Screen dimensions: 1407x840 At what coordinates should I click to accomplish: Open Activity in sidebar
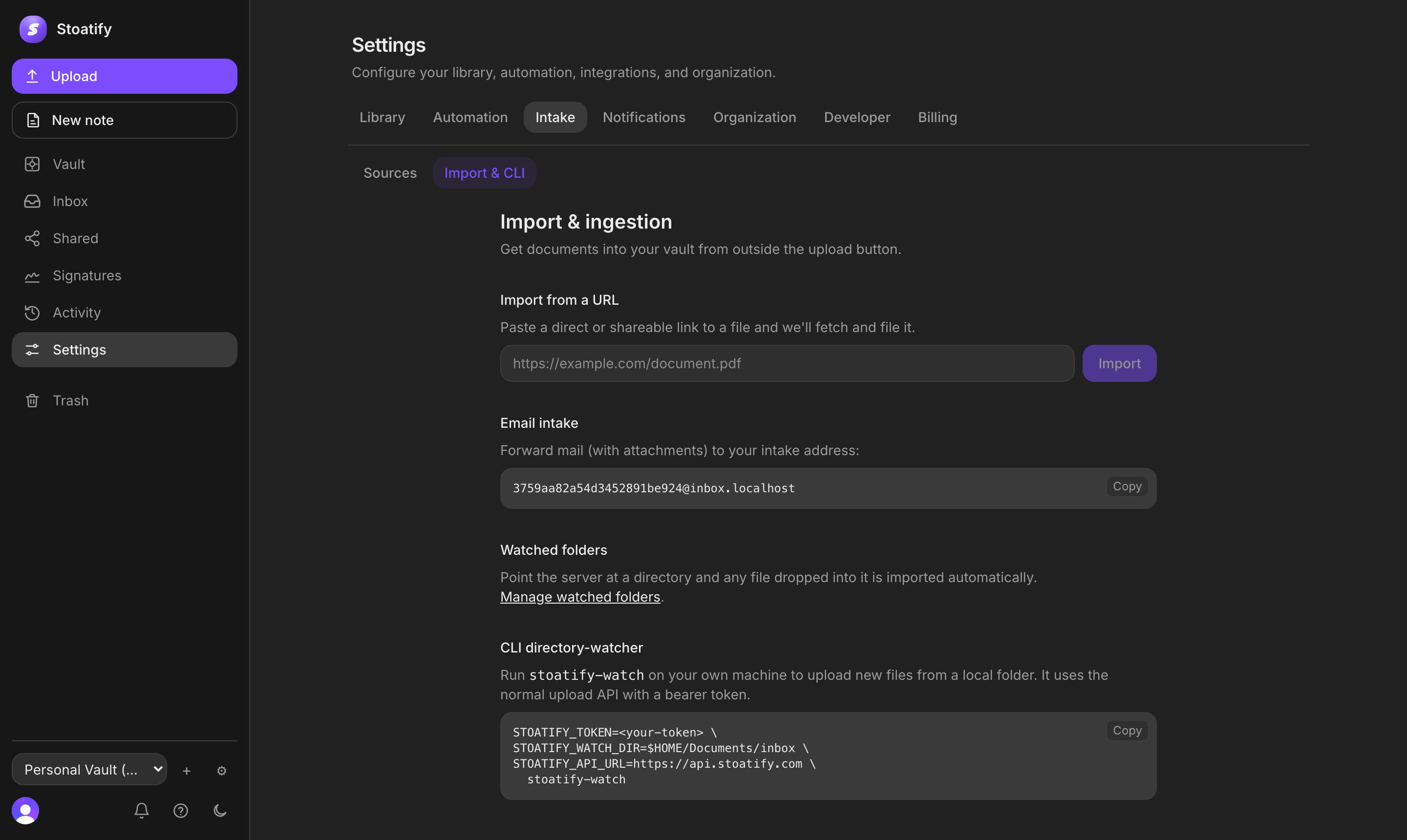click(x=125, y=313)
